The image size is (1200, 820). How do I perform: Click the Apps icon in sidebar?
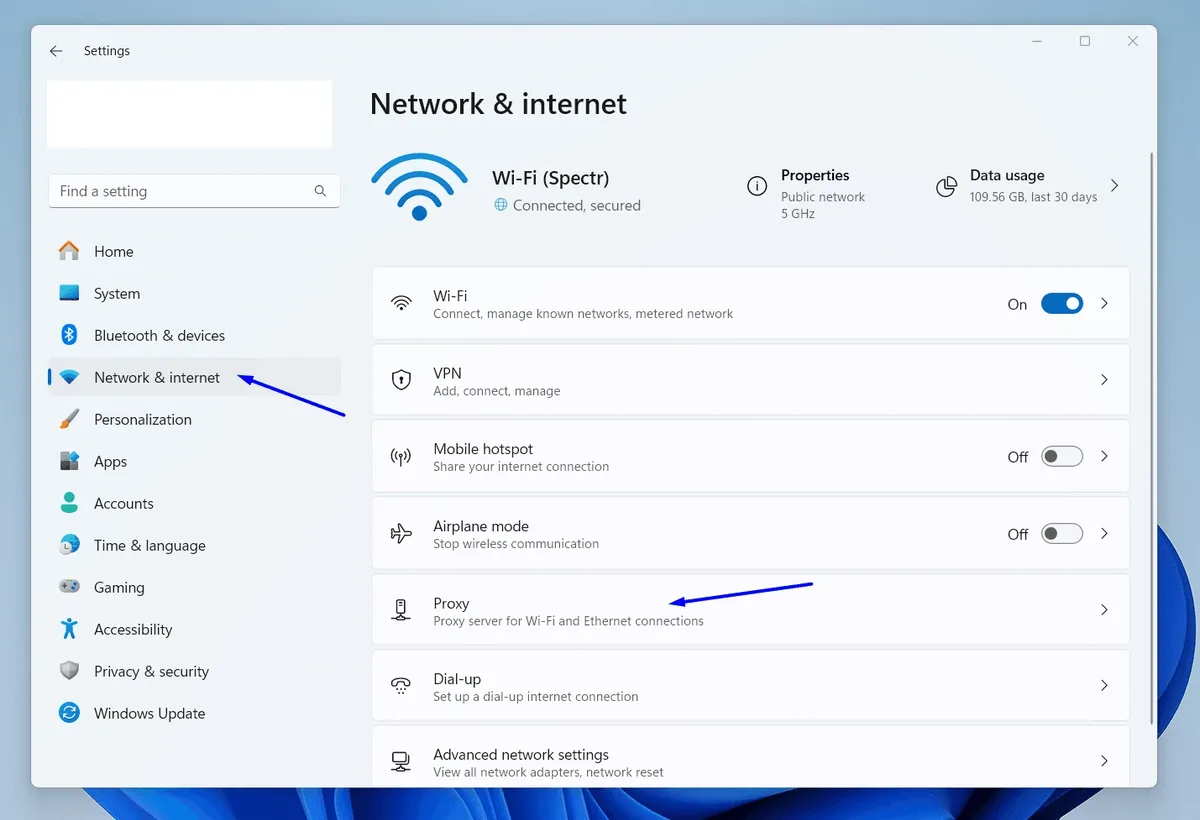pos(69,461)
